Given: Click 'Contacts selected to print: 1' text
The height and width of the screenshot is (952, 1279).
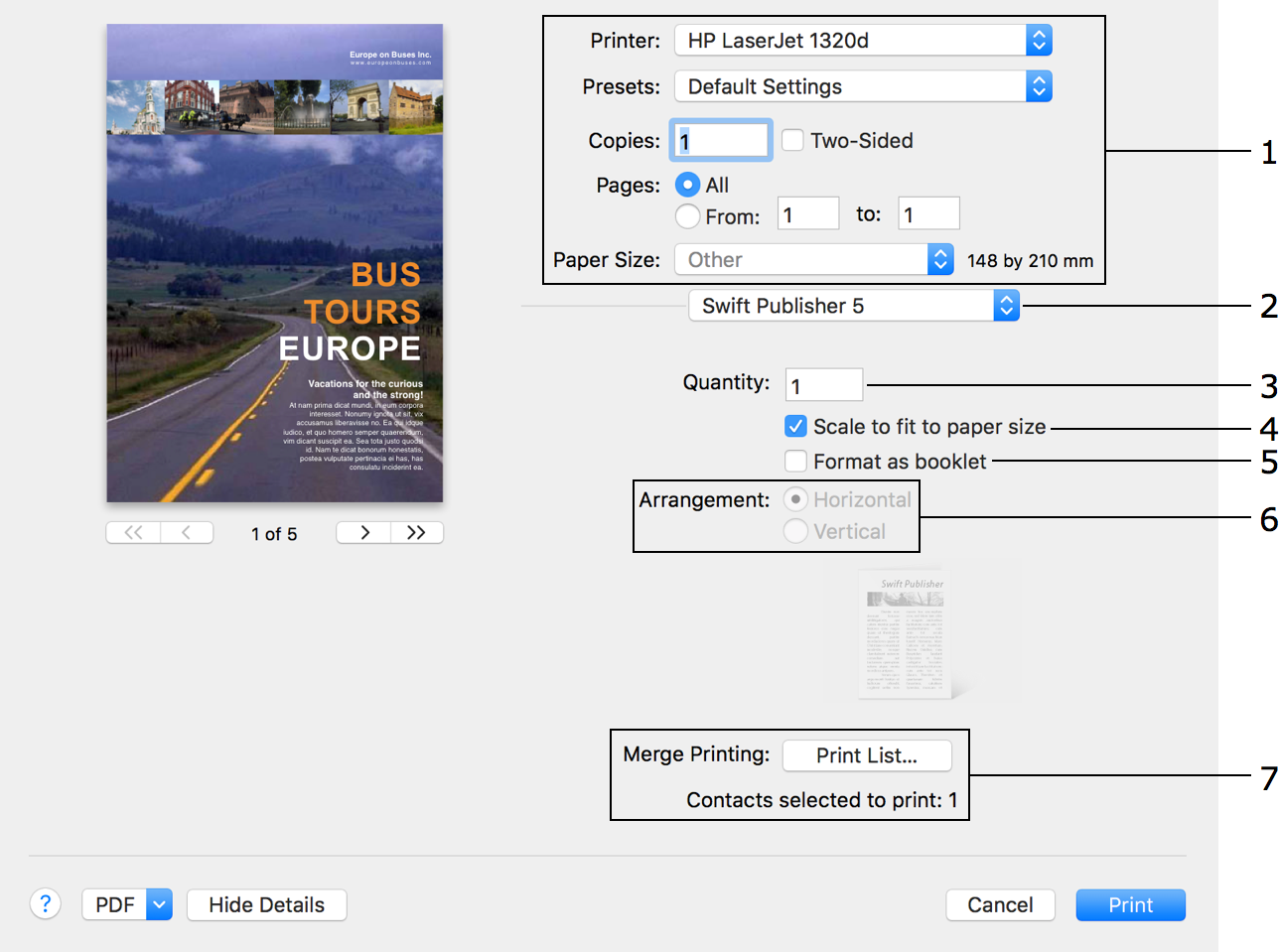Looking at the screenshot, I should 822,800.
